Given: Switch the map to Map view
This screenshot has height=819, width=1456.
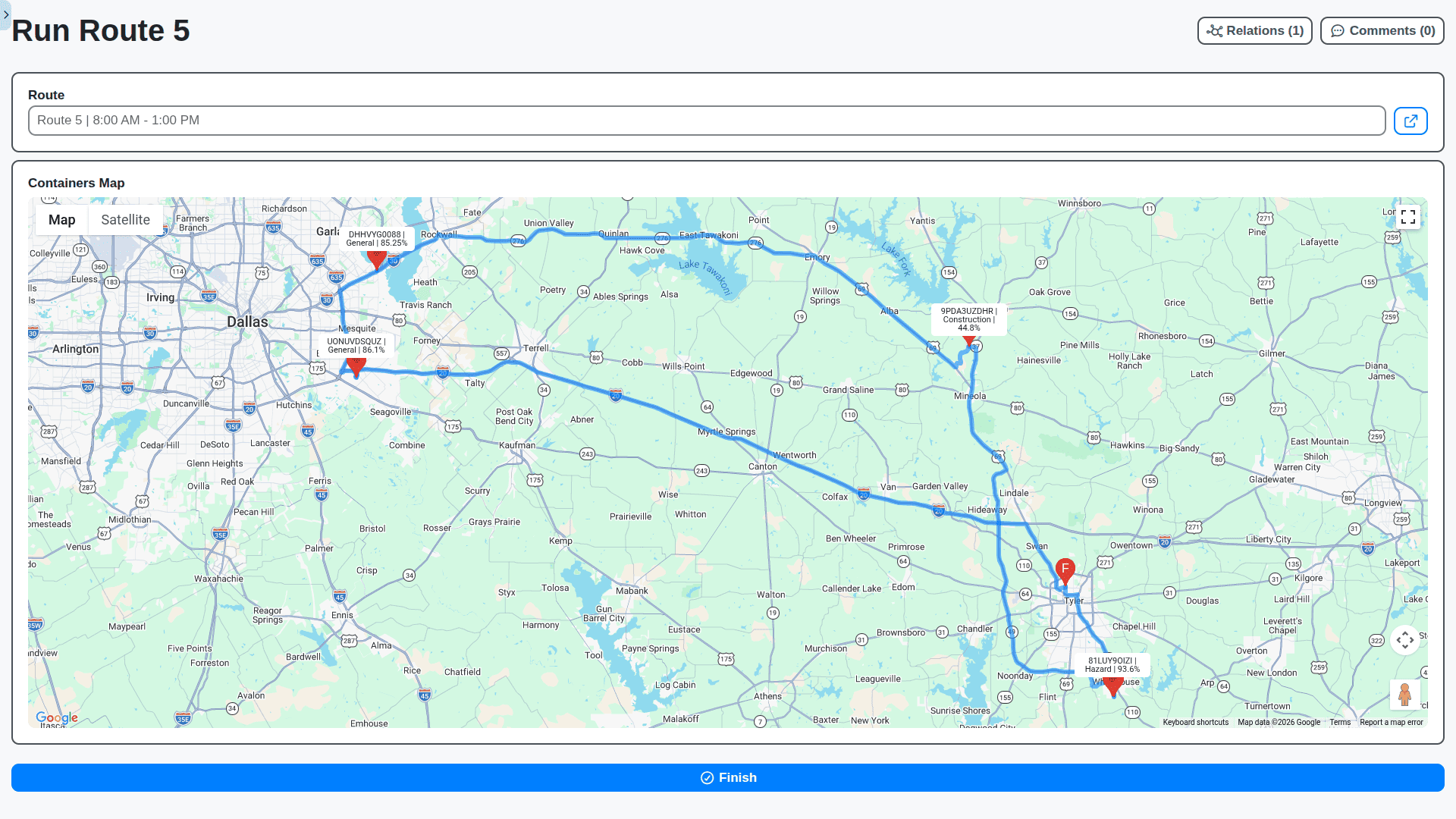Looking at the screenshot, I should point(61,219).
